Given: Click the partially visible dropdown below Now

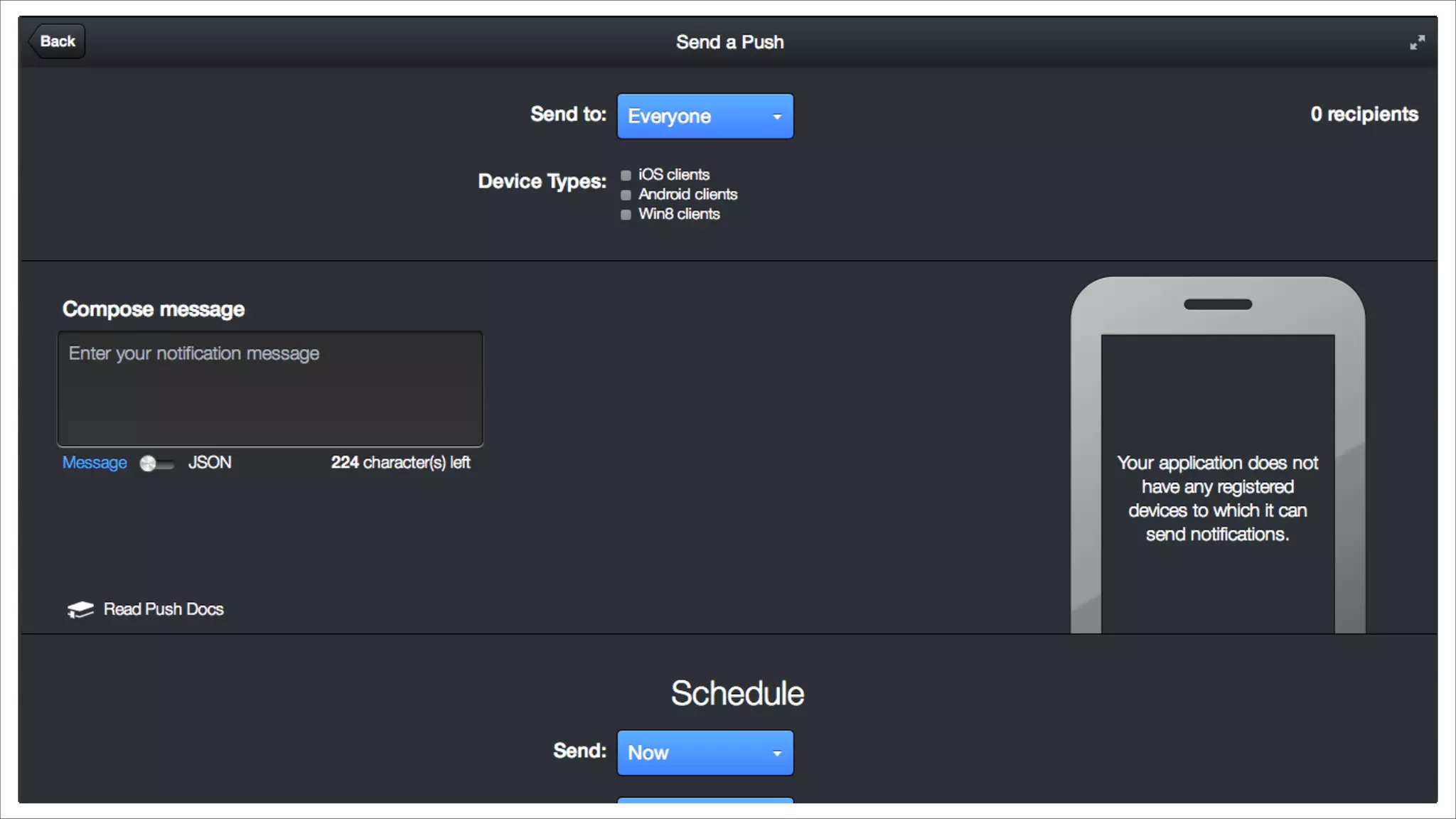Looking at the screenshot, I should 705,800.
